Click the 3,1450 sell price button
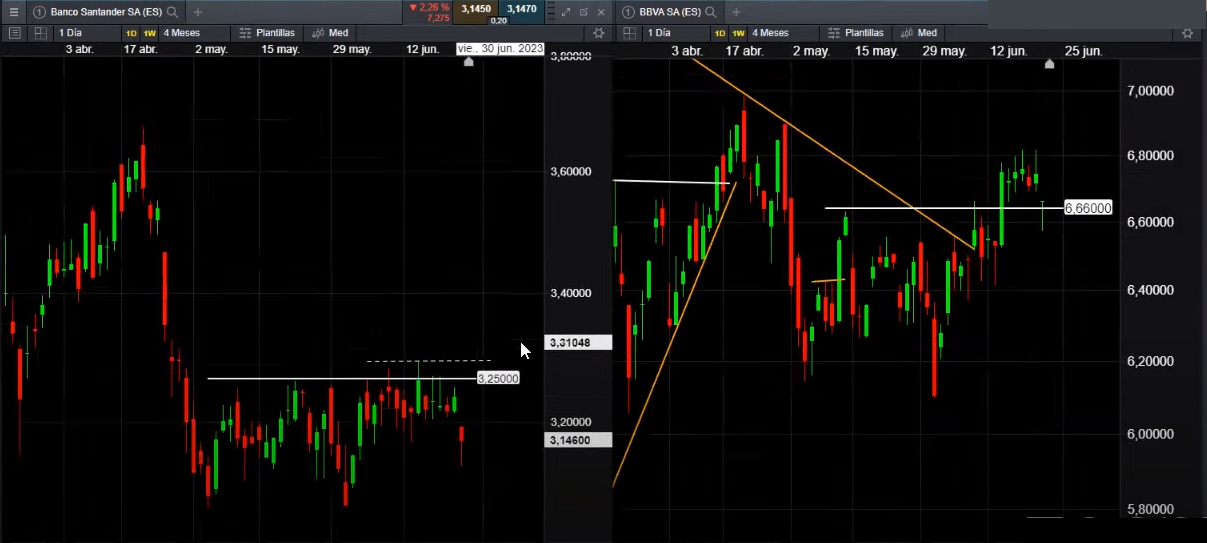The height and width of the screenshot is (543, 1207). pyautogui.click(x=476, y=9)
